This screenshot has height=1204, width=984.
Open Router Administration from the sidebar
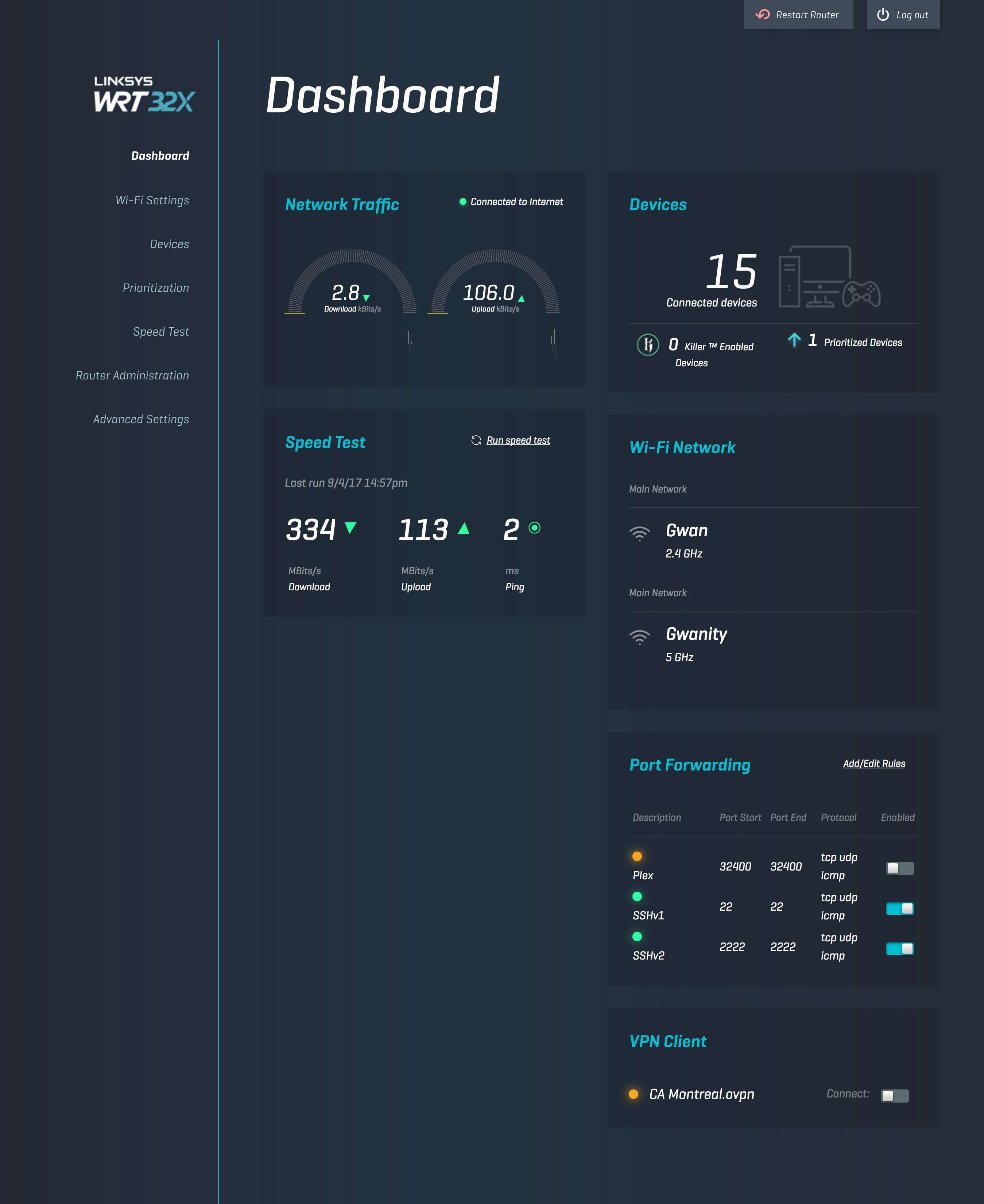pos(132,375)
